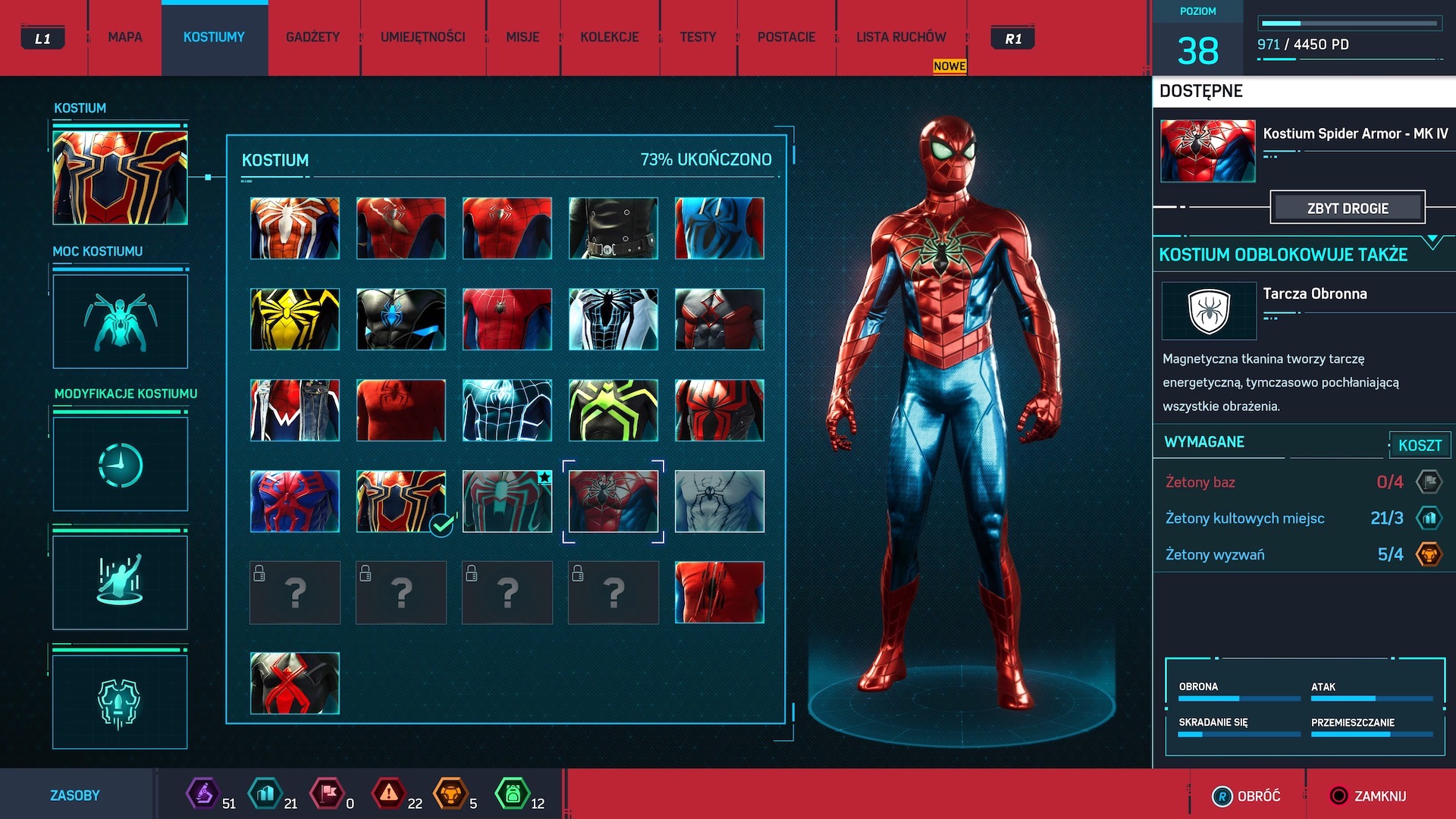This screenshot has width=1456, height=819.
Task: Select the white spider Advanced Suit thumbnail
Action: (x=295, y=228)
